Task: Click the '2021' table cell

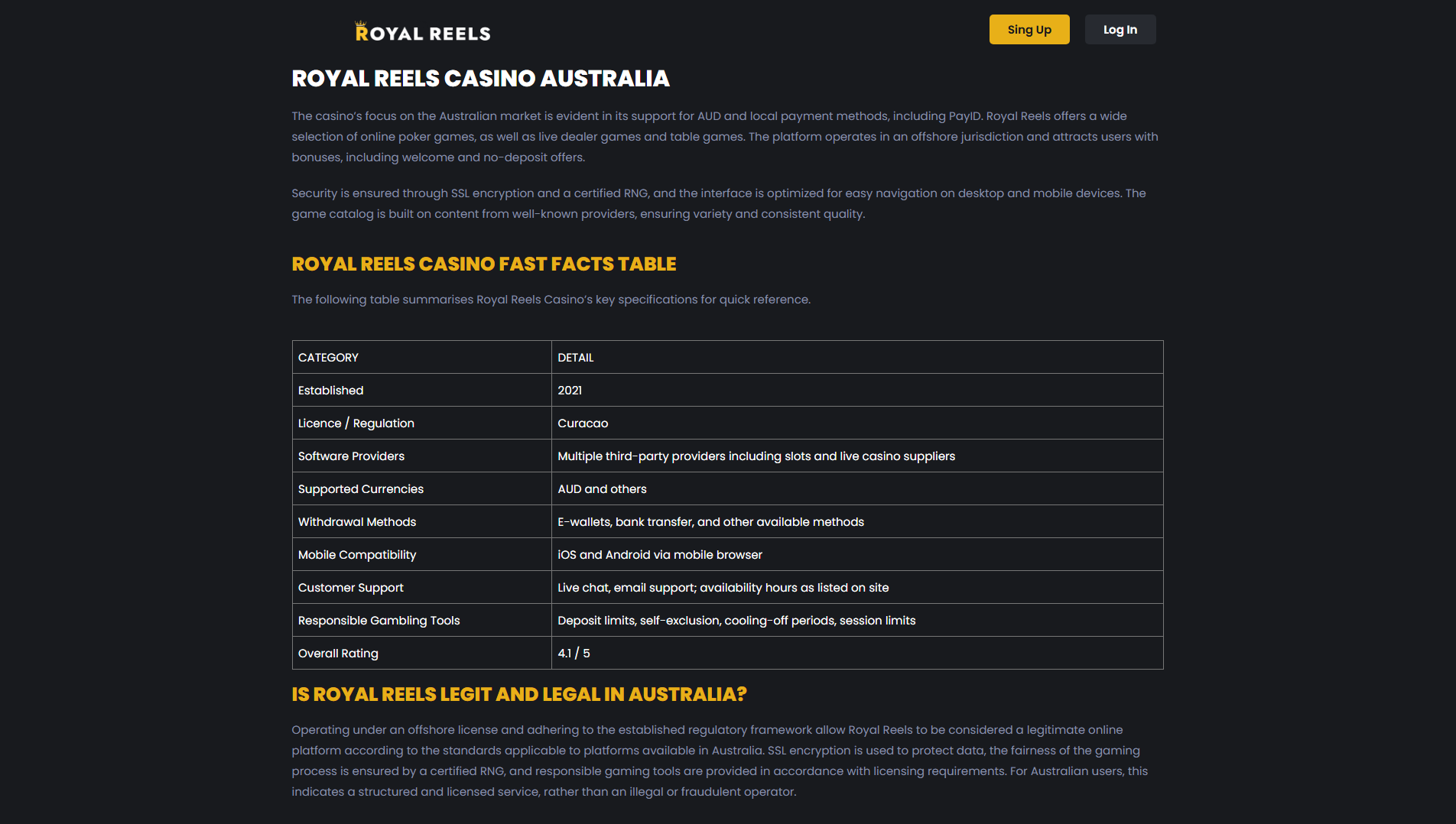Action: 857,390
